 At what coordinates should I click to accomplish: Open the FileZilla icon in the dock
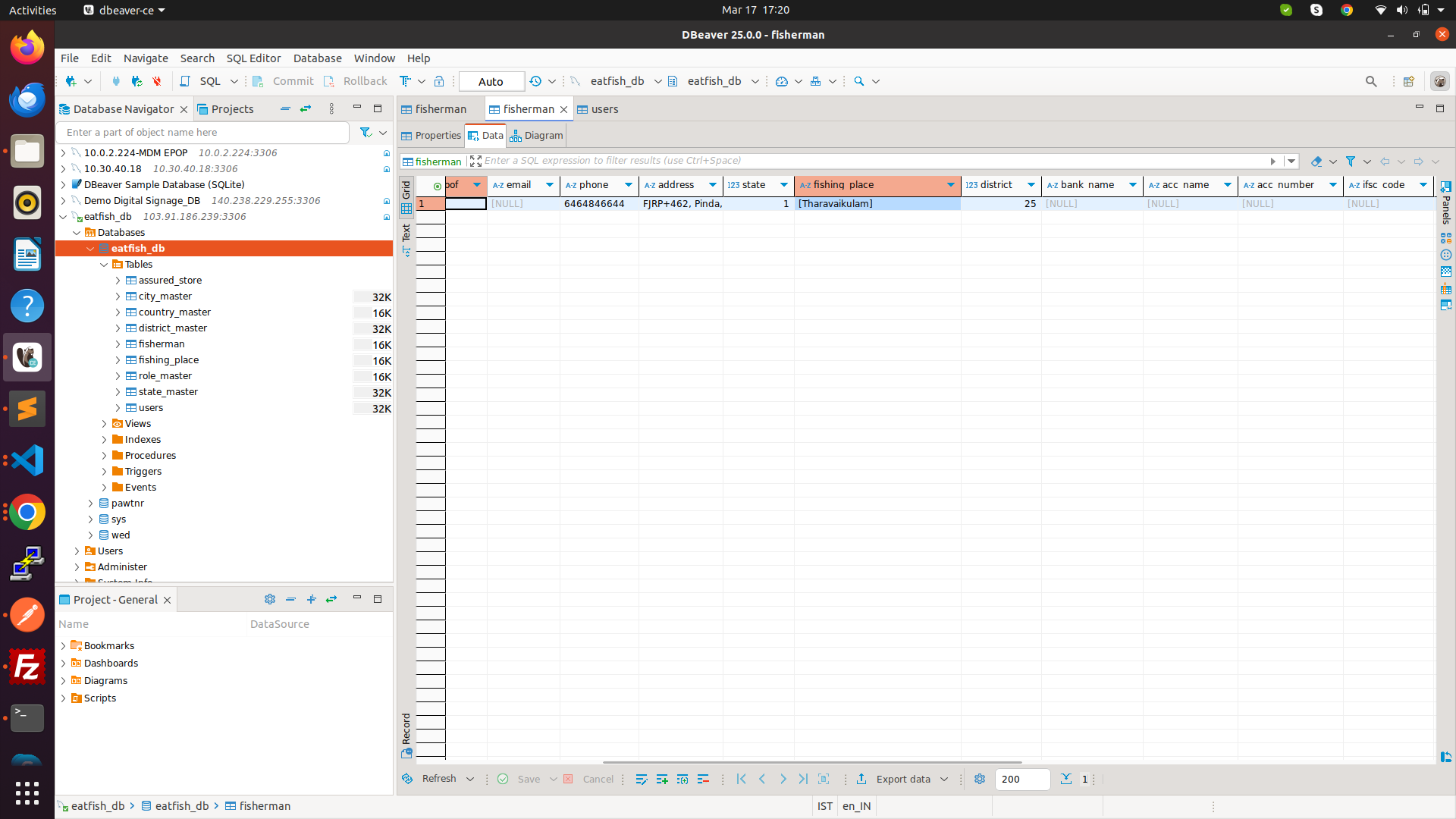tap(27, 667)
